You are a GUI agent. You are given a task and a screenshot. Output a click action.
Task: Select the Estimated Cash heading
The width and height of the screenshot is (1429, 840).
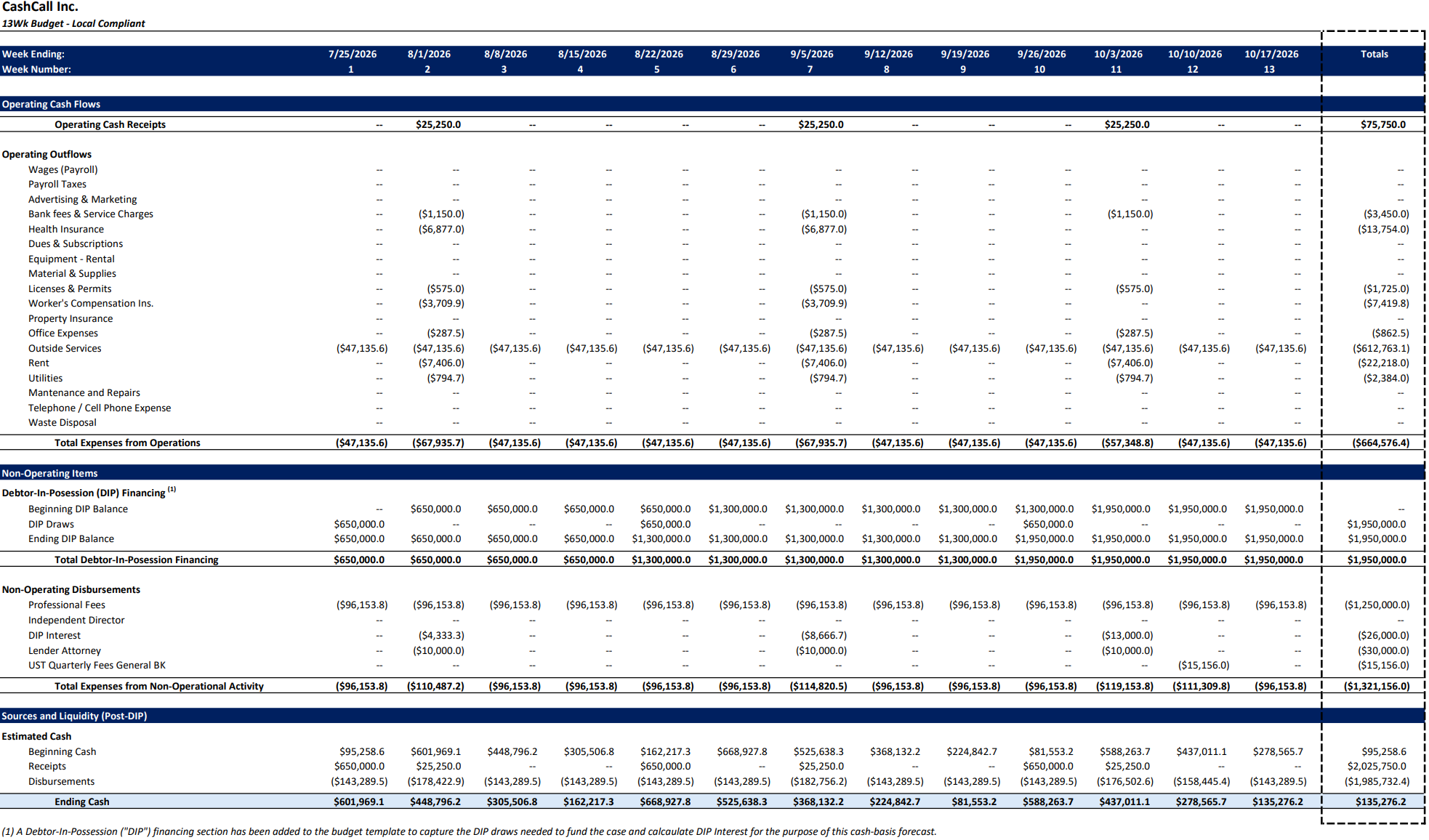(x=36, y=736)
